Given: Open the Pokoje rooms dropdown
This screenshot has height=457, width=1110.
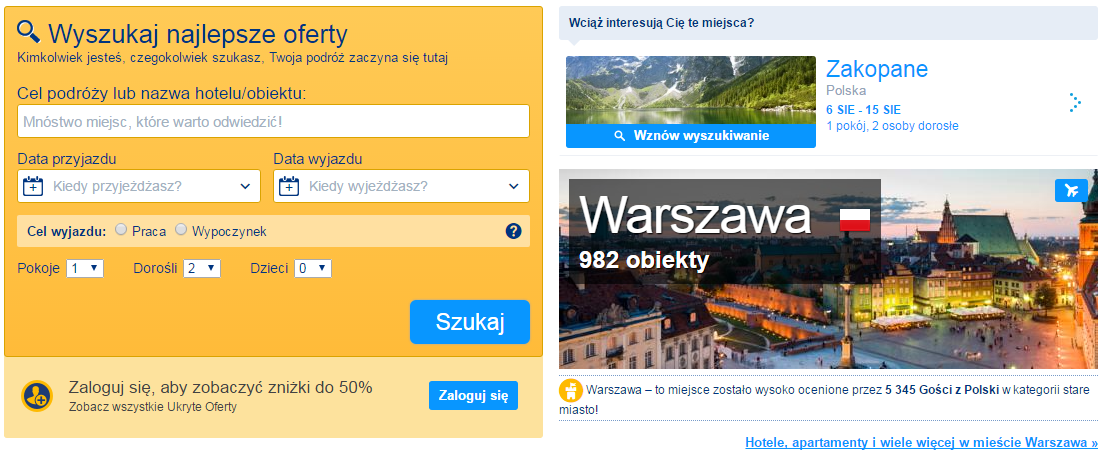Looking at the screenshot, I should coord(85,268).
